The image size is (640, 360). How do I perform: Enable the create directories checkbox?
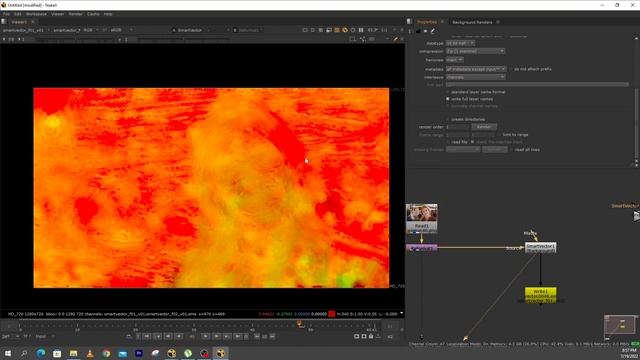pyautogui.click(x=448, y=120)
